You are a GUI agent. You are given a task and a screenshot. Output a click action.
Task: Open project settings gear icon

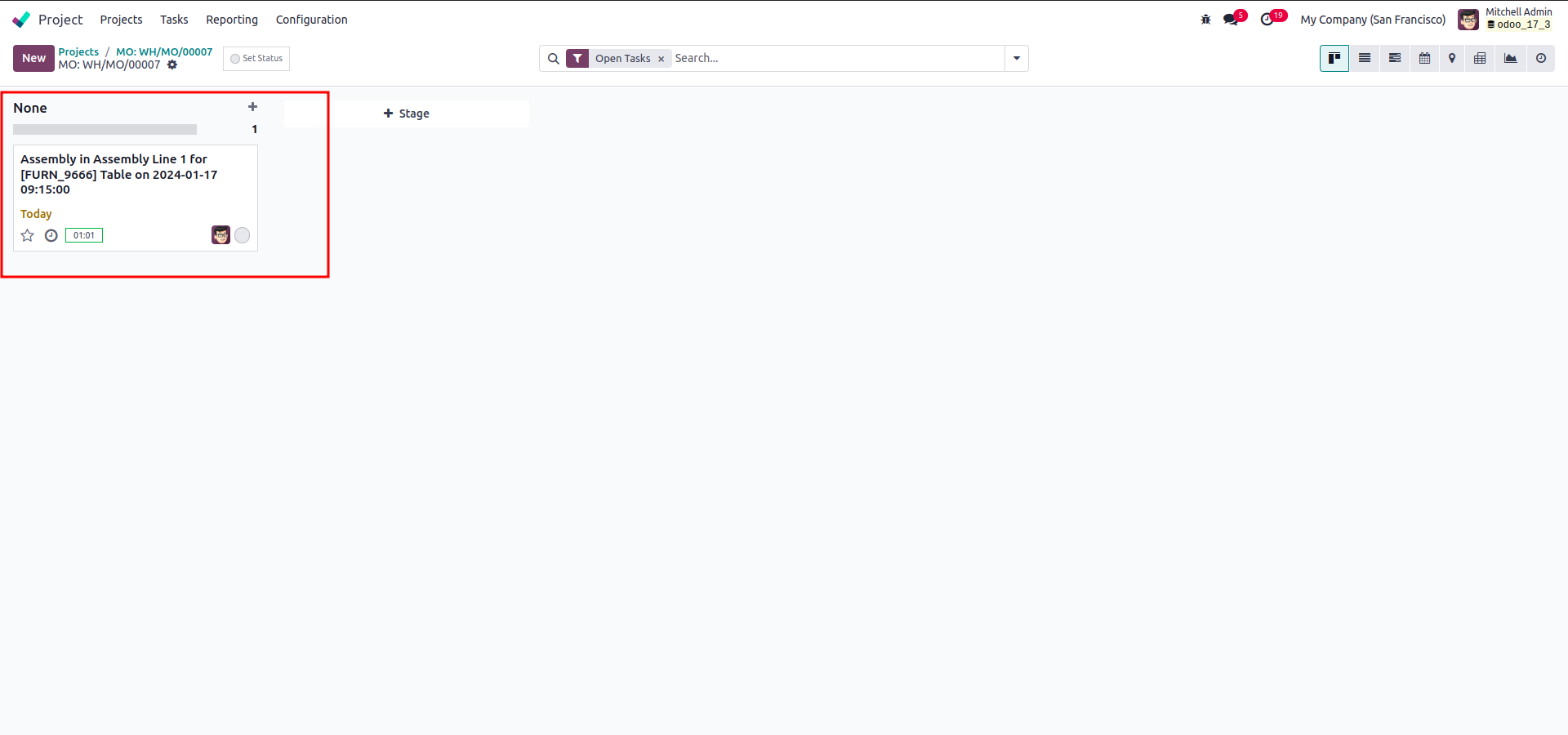pos(172,65)
